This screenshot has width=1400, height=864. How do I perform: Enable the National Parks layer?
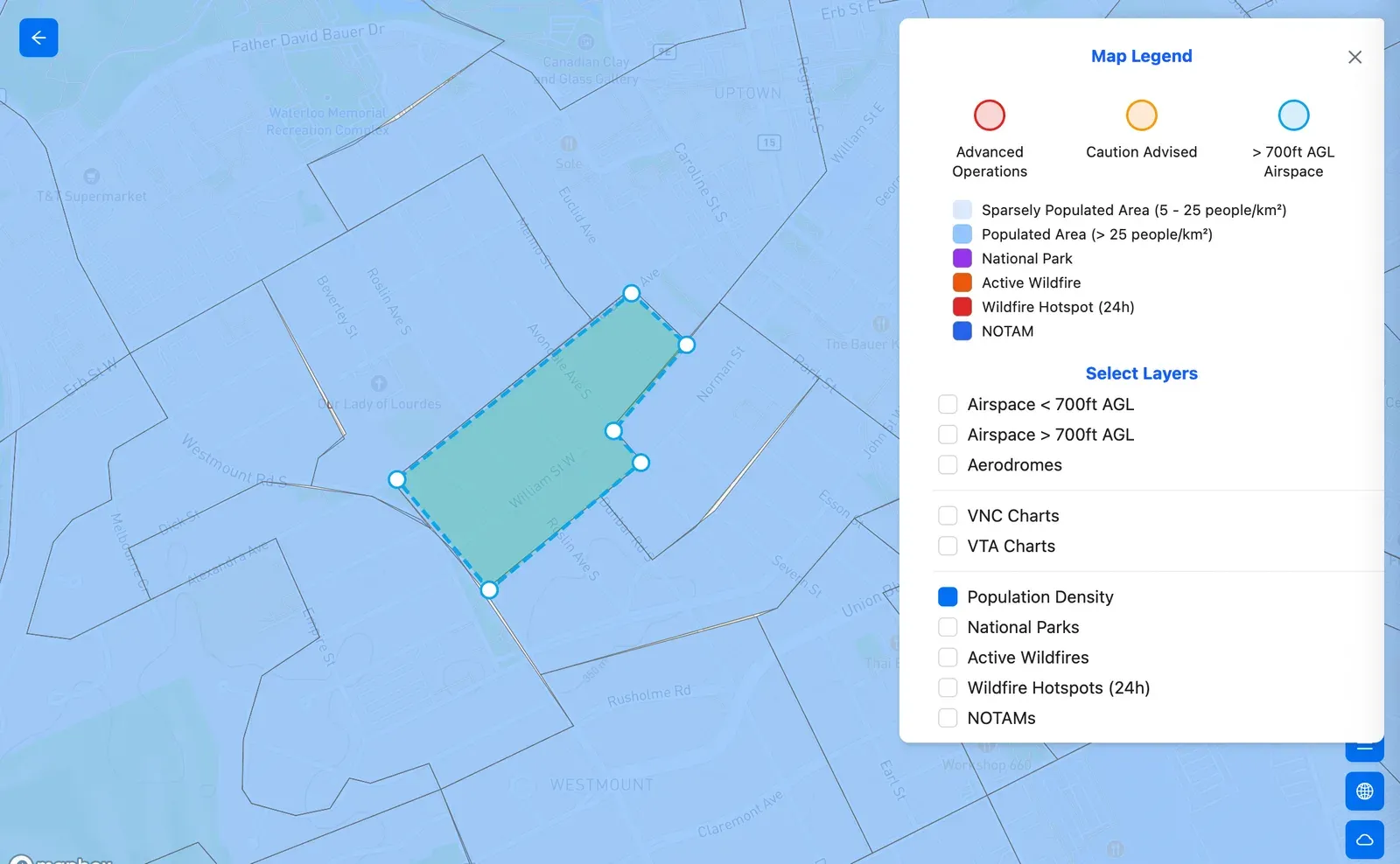tap(948, 627)
